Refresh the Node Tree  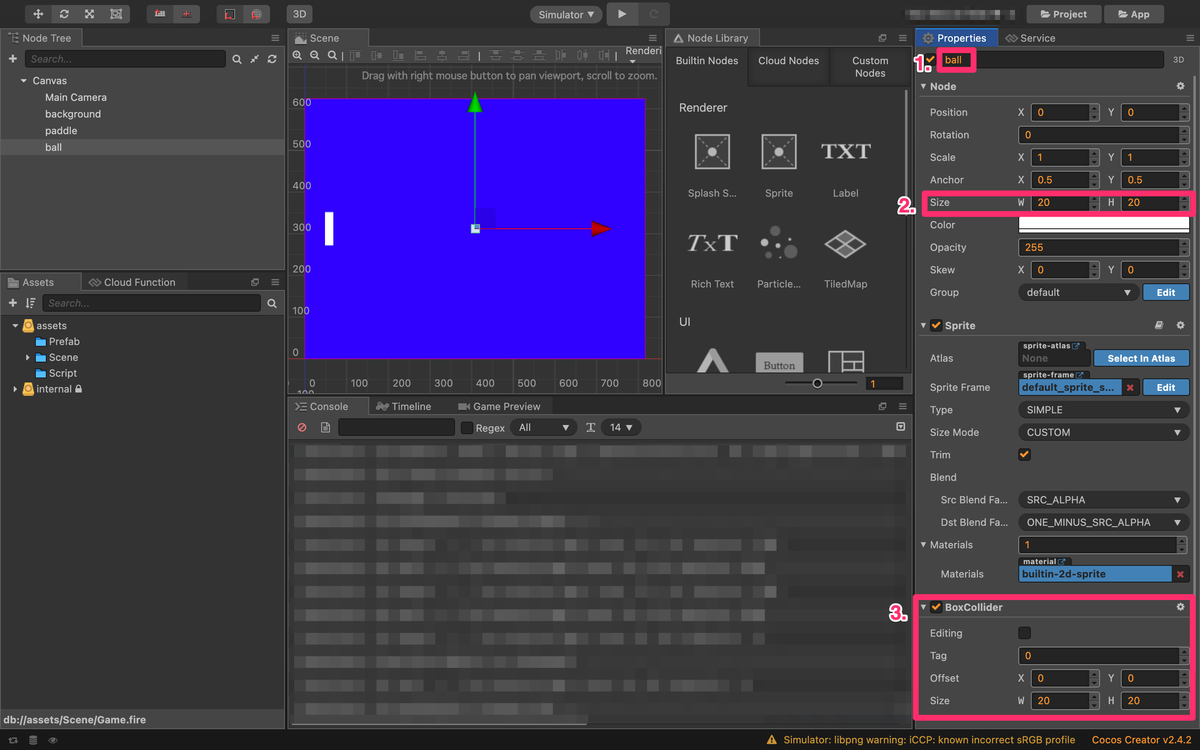tap(271, 60)
